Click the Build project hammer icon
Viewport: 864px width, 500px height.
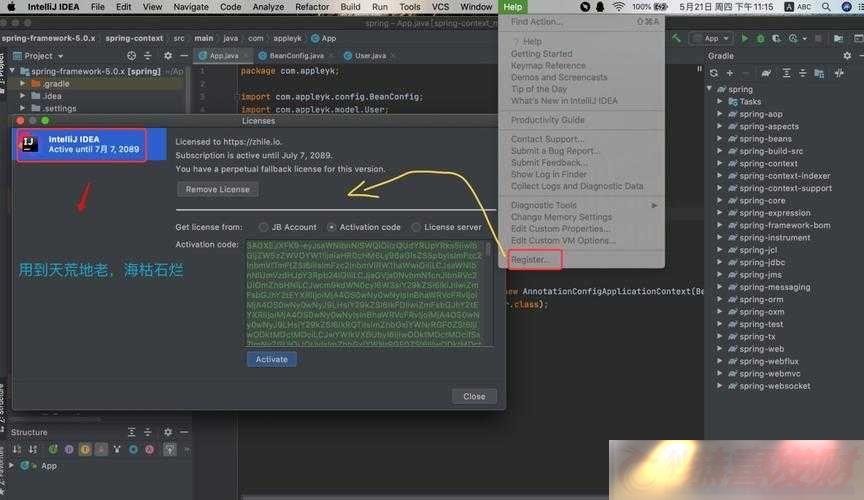676,38
